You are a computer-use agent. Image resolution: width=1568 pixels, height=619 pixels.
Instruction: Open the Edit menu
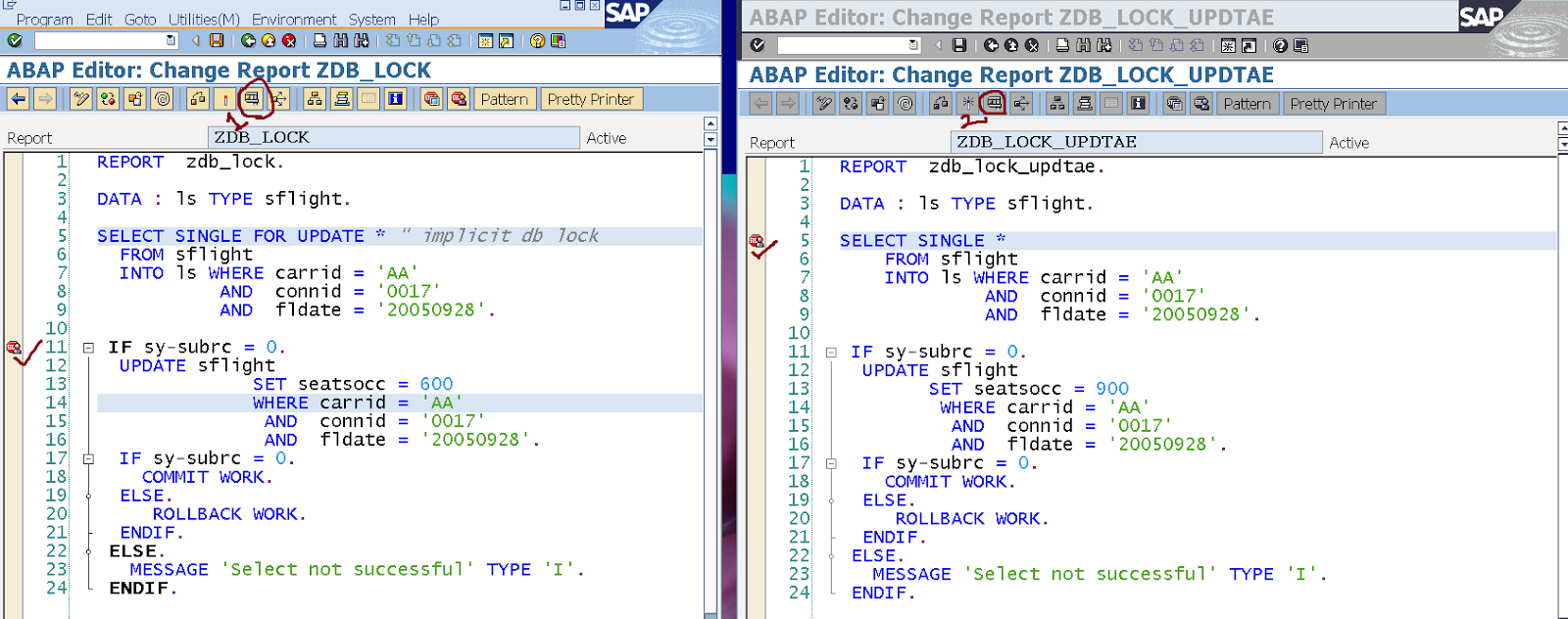tap(99, 19)
